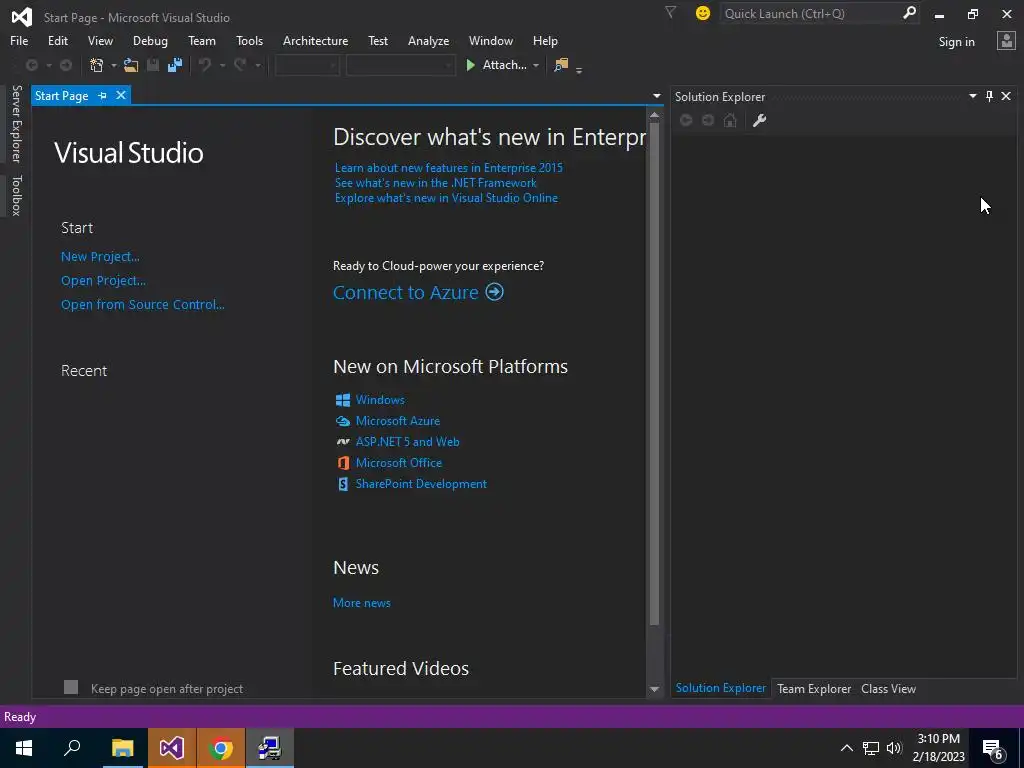Click the Open File toolbar icon
This screenshot has width=1024, height=768.
pyautogui.click(x=131, y=65)
